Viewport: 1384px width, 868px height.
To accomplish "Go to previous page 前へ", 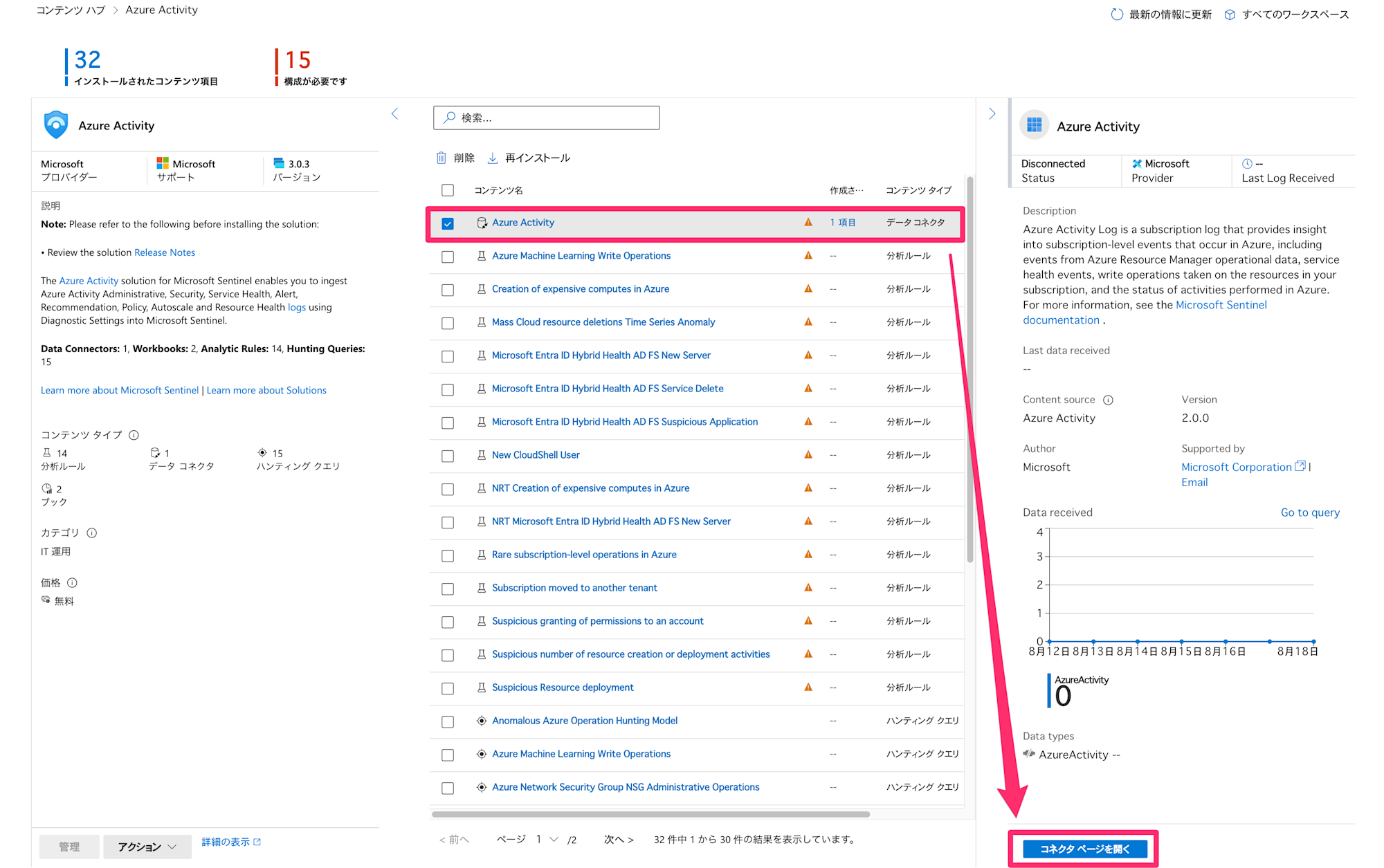I will 454,839.
